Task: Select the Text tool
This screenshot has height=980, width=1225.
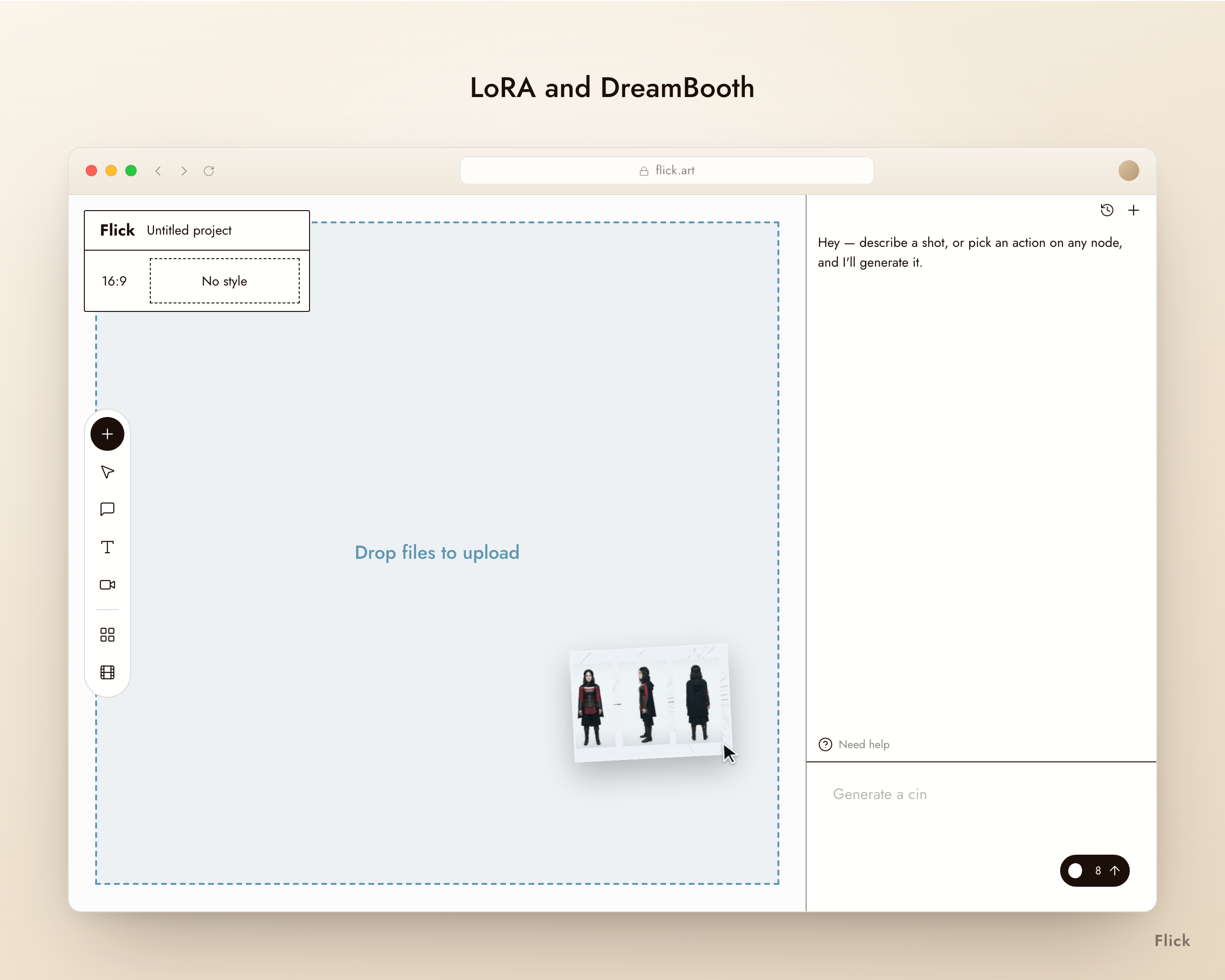Action: 107,547
